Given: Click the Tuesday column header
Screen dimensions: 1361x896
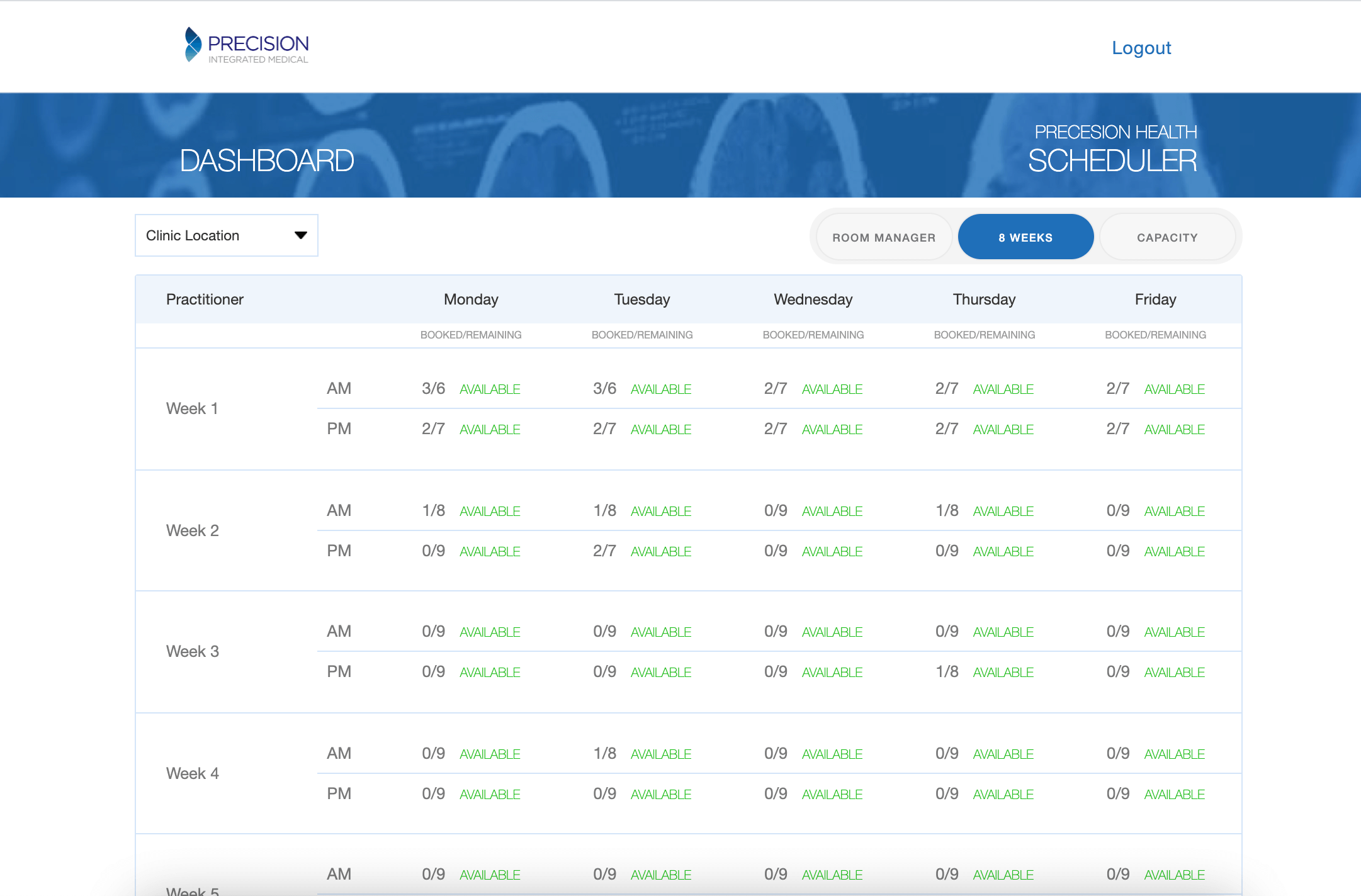Looking at the screenshot, I should coord(642,300).
